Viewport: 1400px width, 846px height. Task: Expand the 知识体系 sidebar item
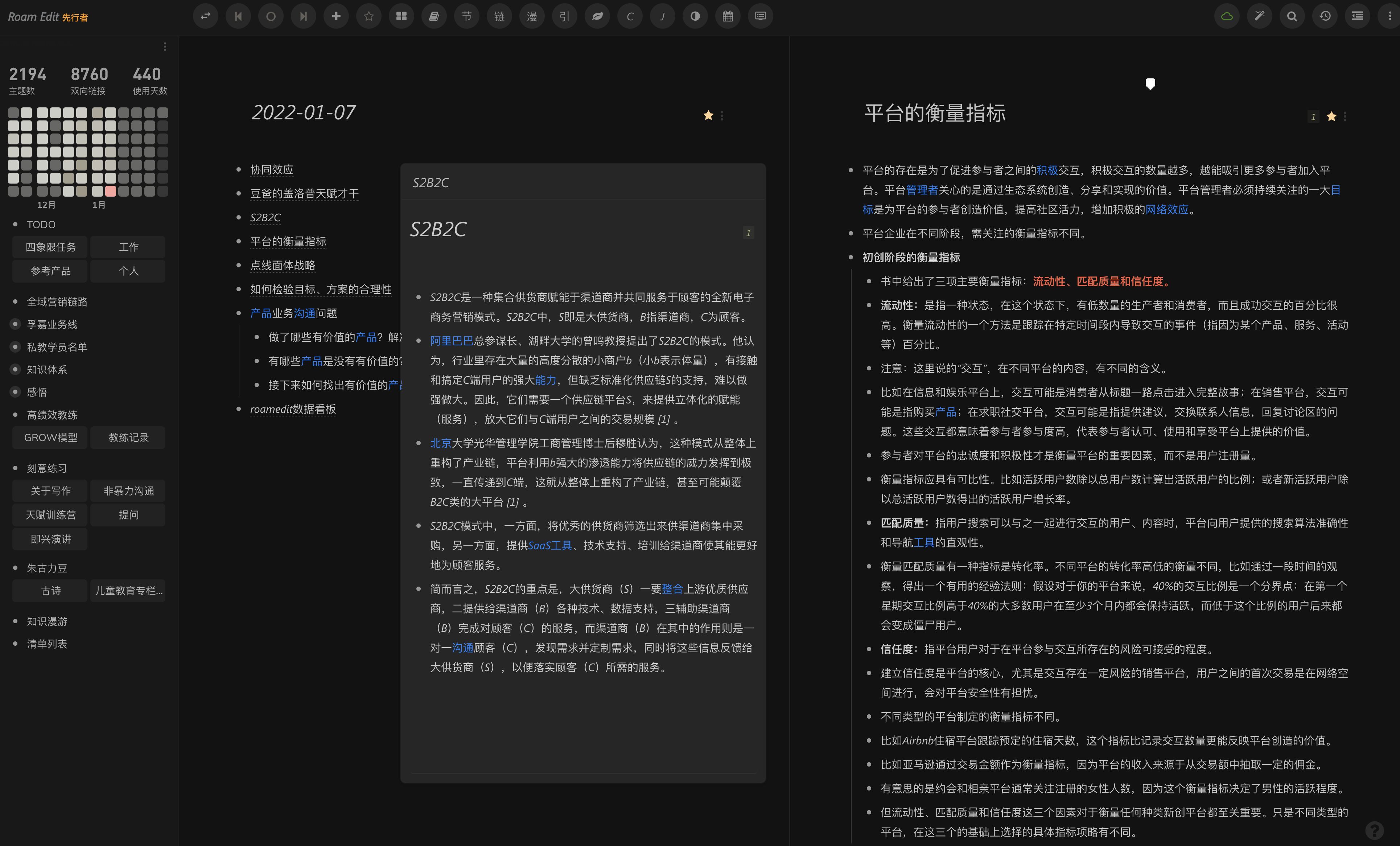point(15,369)
